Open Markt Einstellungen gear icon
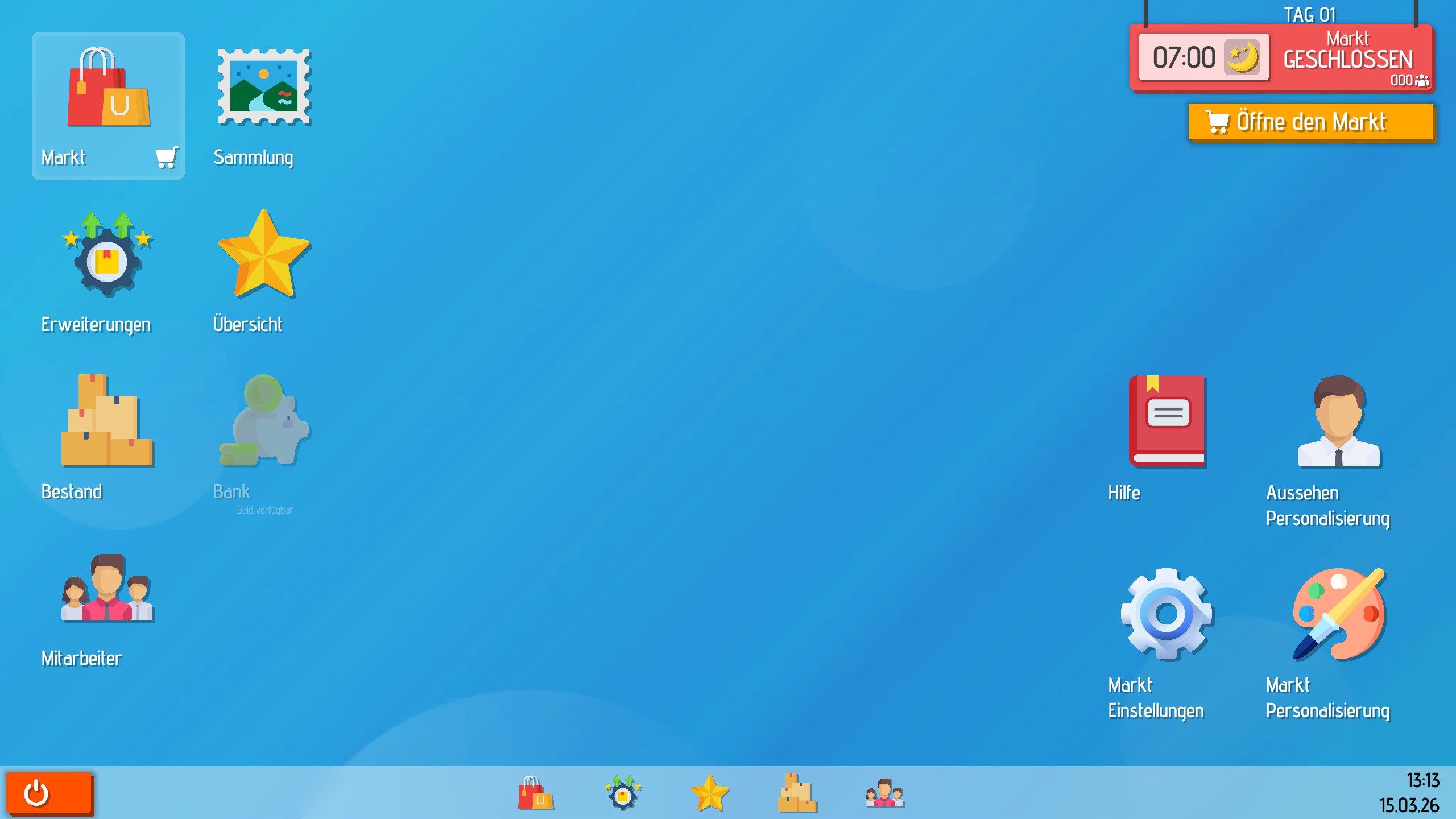Screen dimensions: 1456x819 click(x=1167, y=614)
